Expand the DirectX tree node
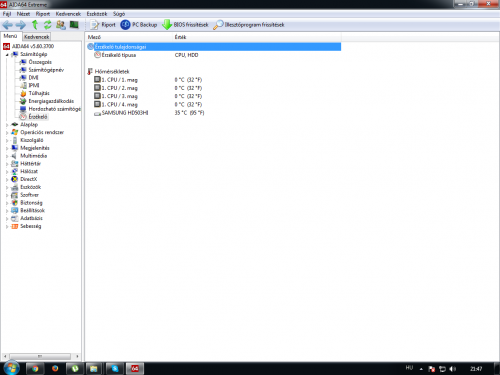500x375 pixels. tap(7, 179)
